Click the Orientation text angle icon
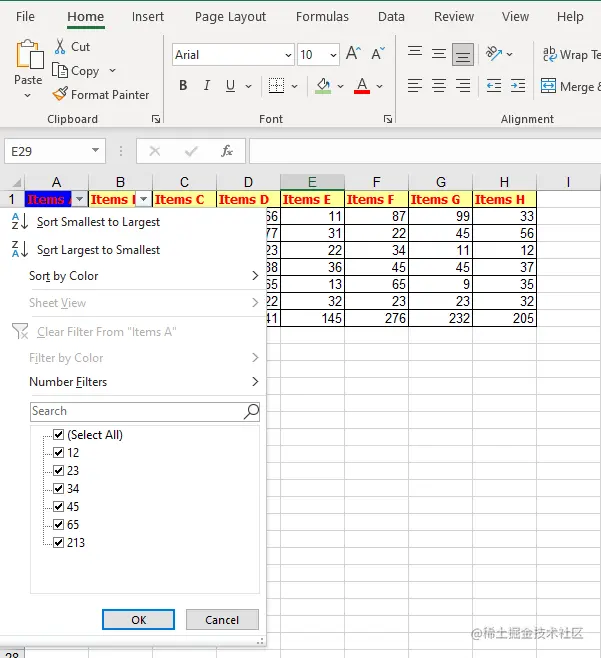This screenshot has height=658, width=601. [x=494, y=54]
